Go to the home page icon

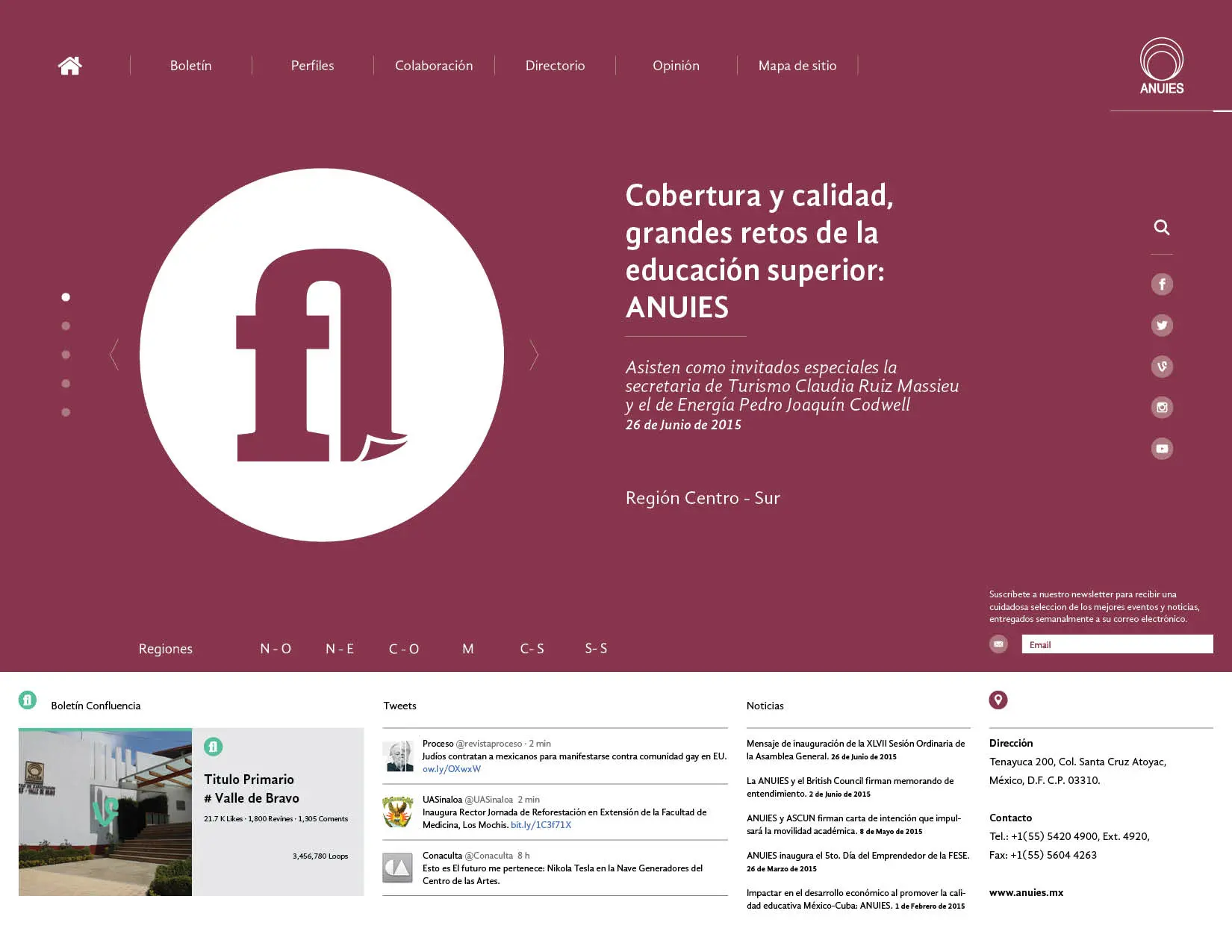(69, 66)
